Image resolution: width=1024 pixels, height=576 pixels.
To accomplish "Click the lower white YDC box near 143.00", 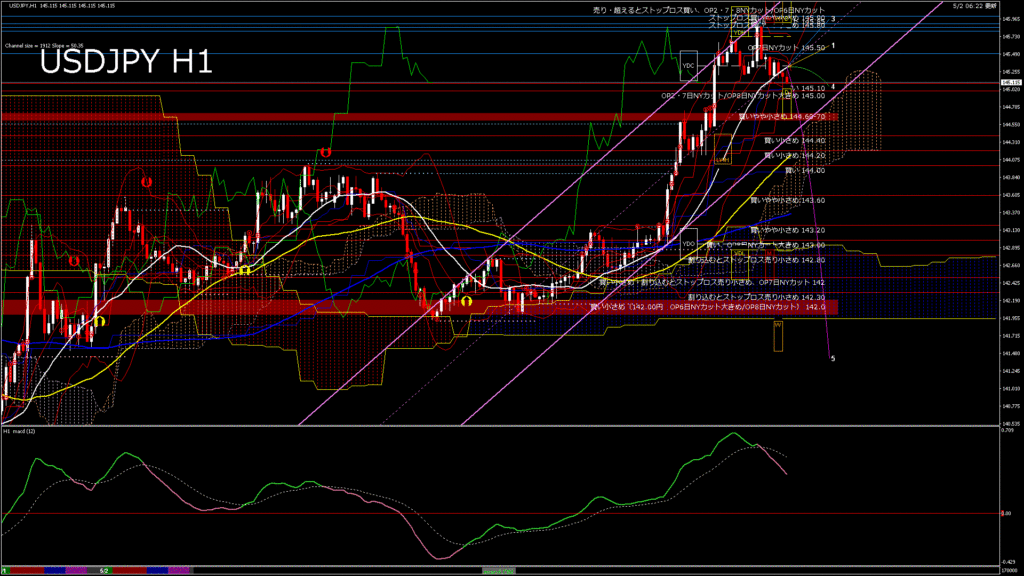I will click(688, 243).
